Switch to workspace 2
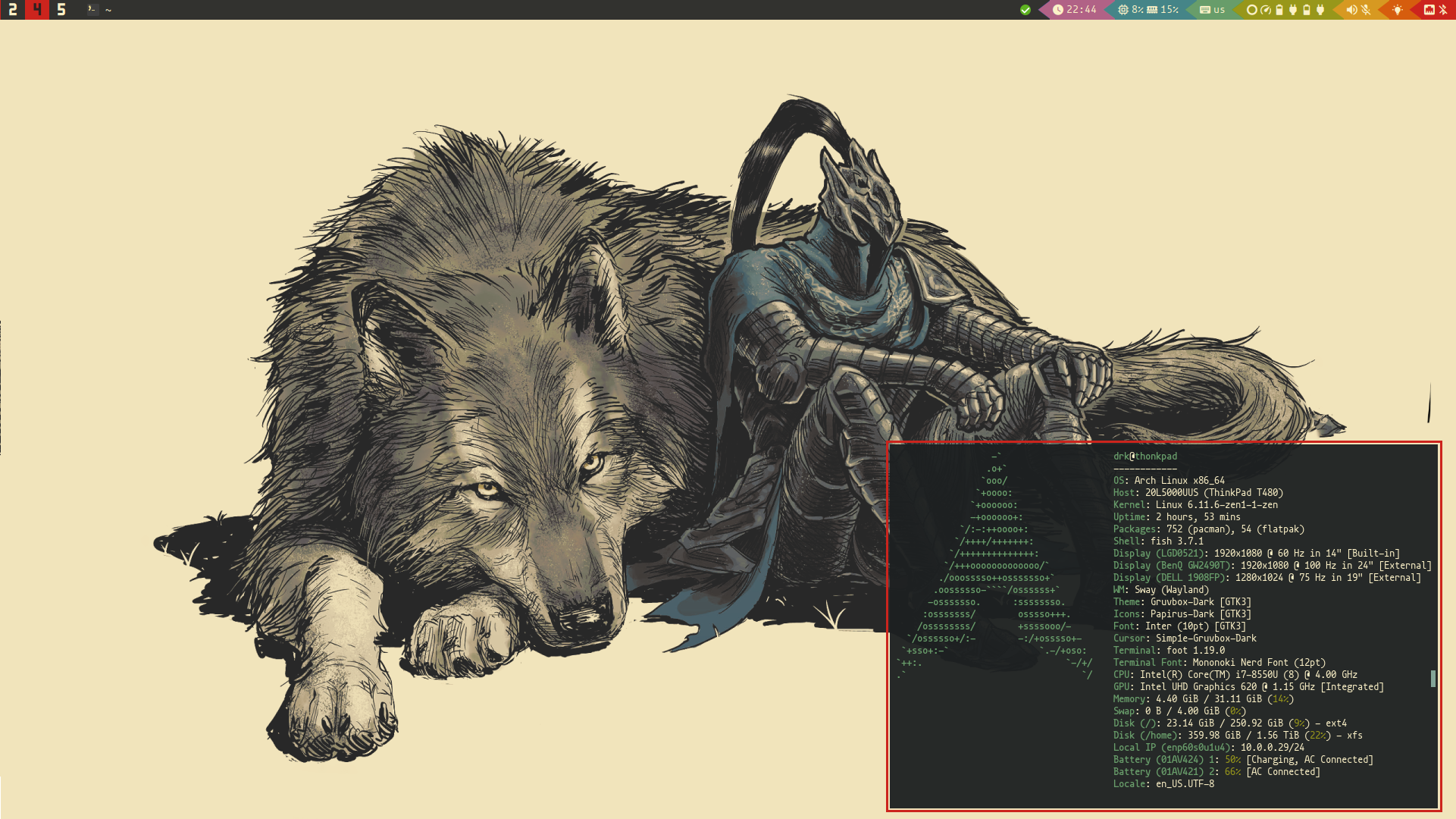This screenshot has width=1456, height=819. 12,10
